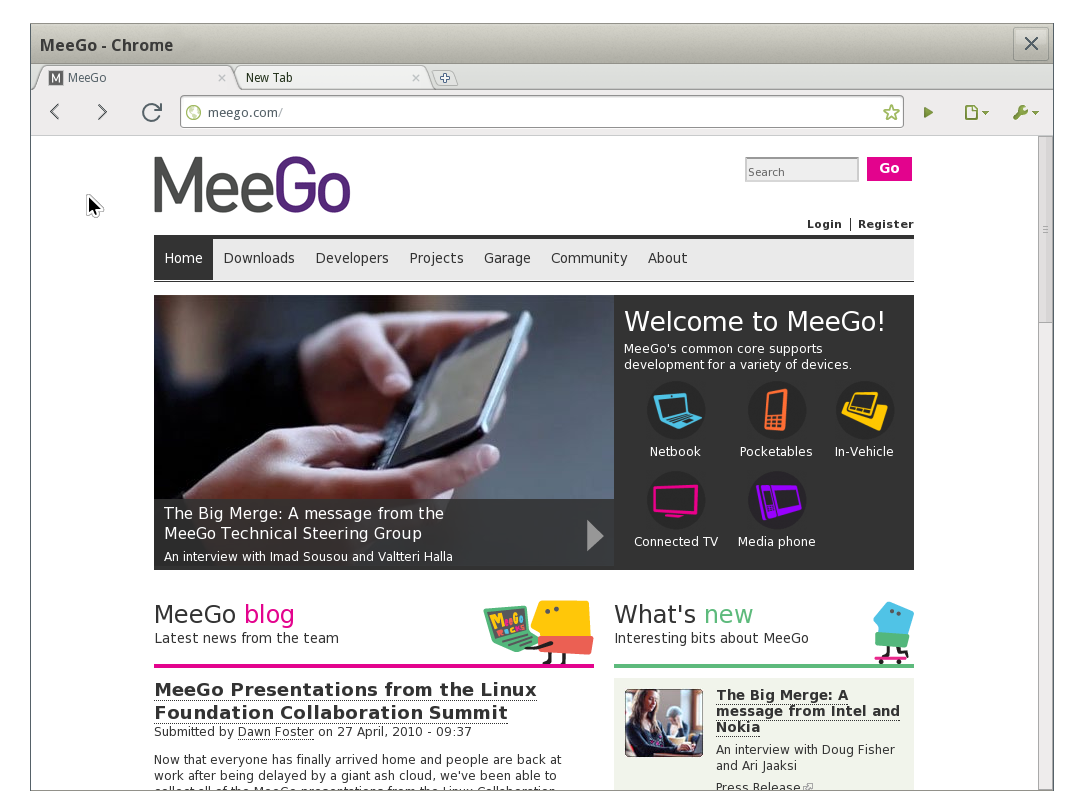Select the Pocketables phone icon

tap(776, 410)
